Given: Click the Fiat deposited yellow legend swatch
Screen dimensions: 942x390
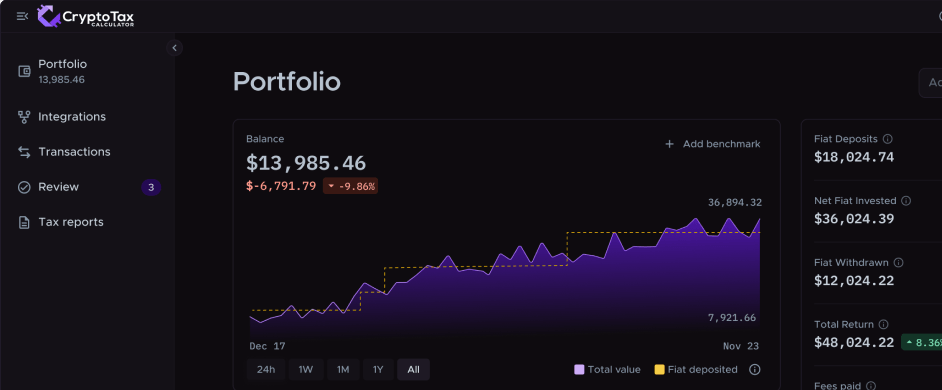Looking at the screenshot, I should [659, 370].
